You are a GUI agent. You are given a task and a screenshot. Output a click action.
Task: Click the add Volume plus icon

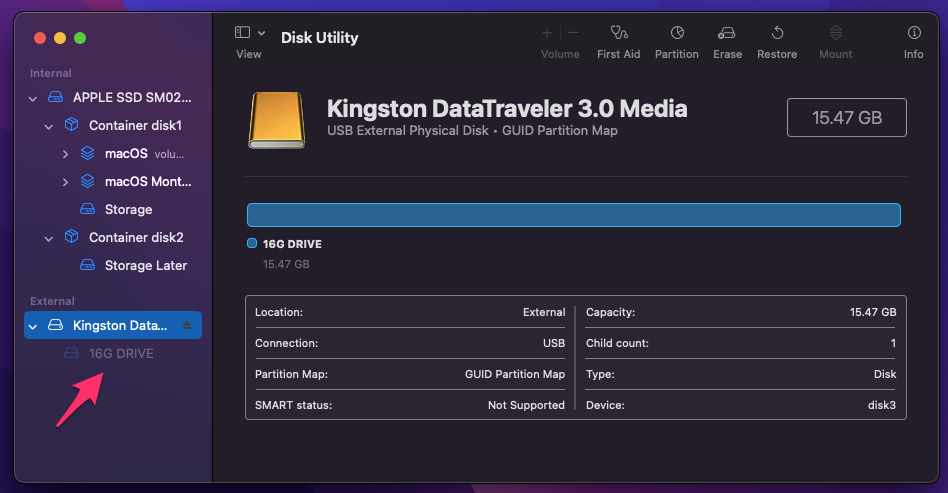547,33
